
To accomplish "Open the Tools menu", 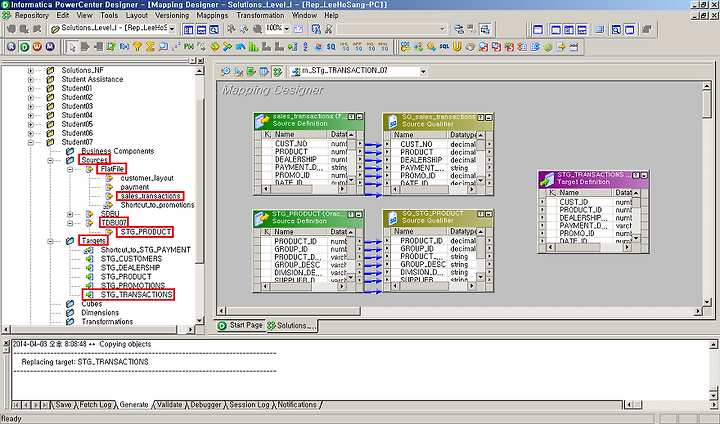I will tap(109, 15).
